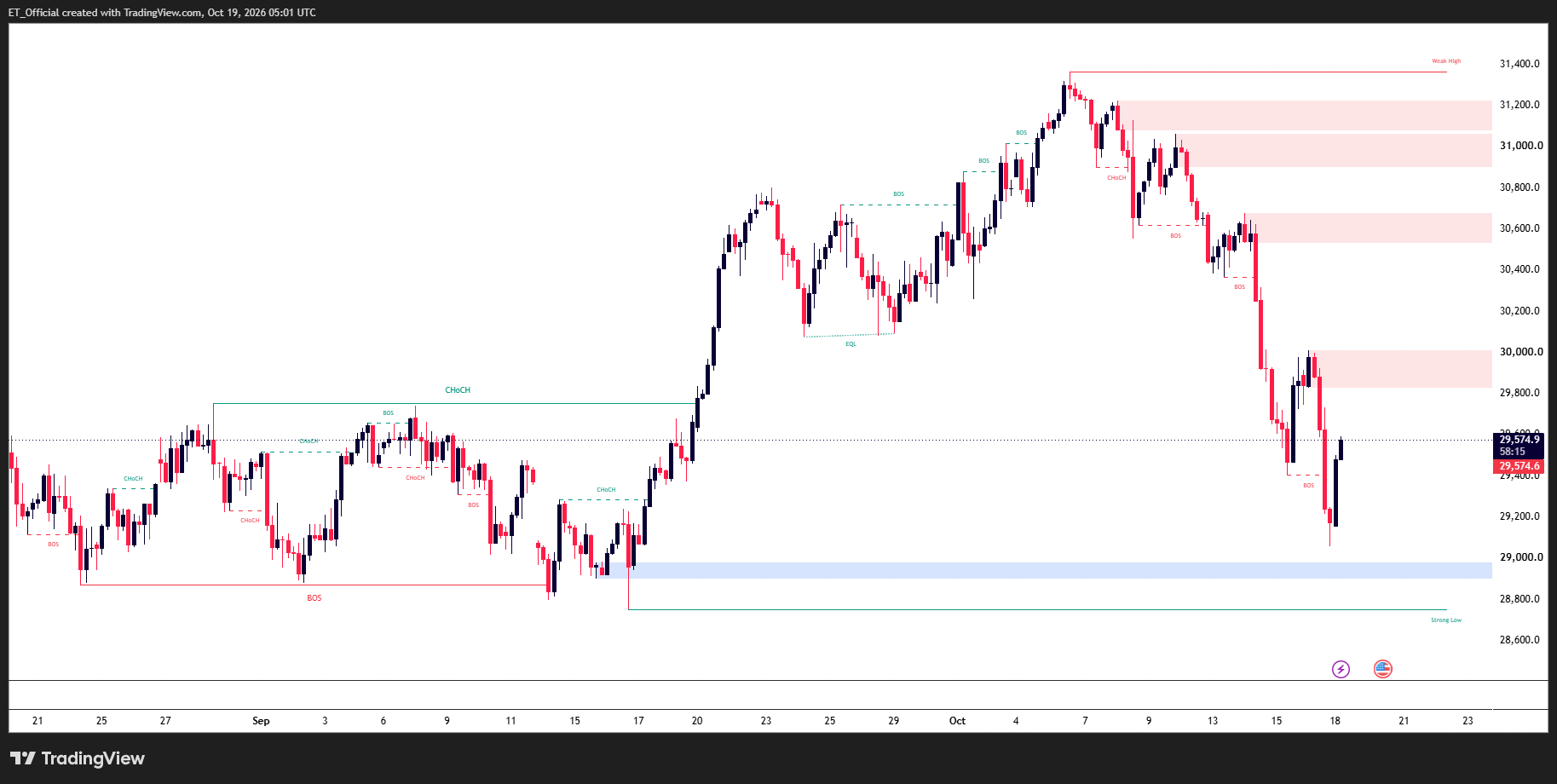Click the 31,400.0 price axis label
Image resolution: width=1557 pixels, height=784 pixels.
click(1520, 64)
